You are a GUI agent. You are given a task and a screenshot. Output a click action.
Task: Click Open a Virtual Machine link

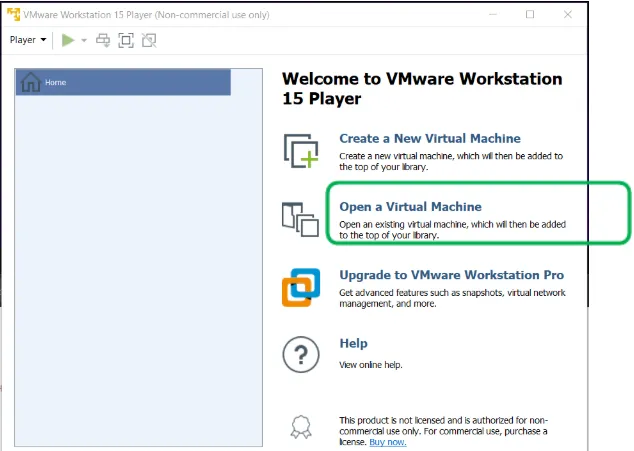pos(410,207)
